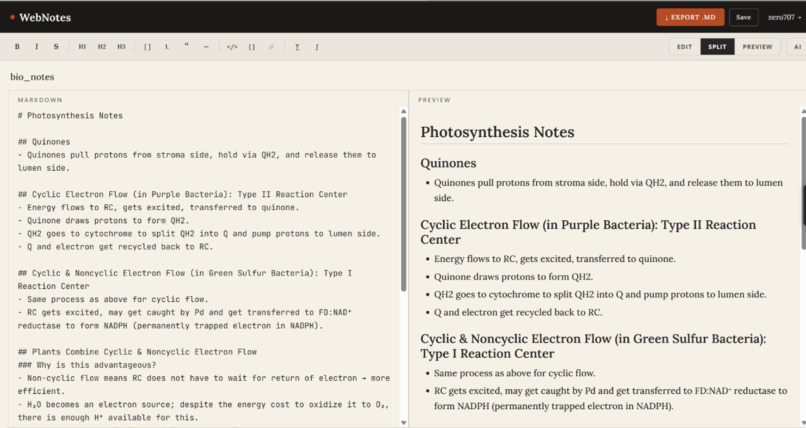Insert code block with braces icon
Screen dimensions: 806x428
[x=252, y=47]
